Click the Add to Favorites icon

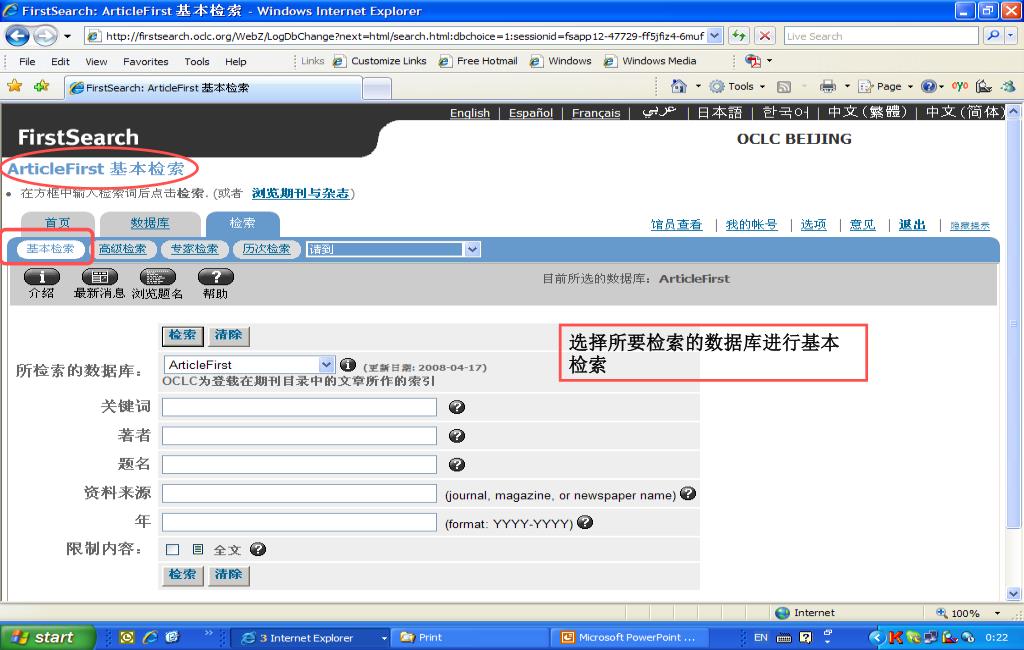[42, 86]
